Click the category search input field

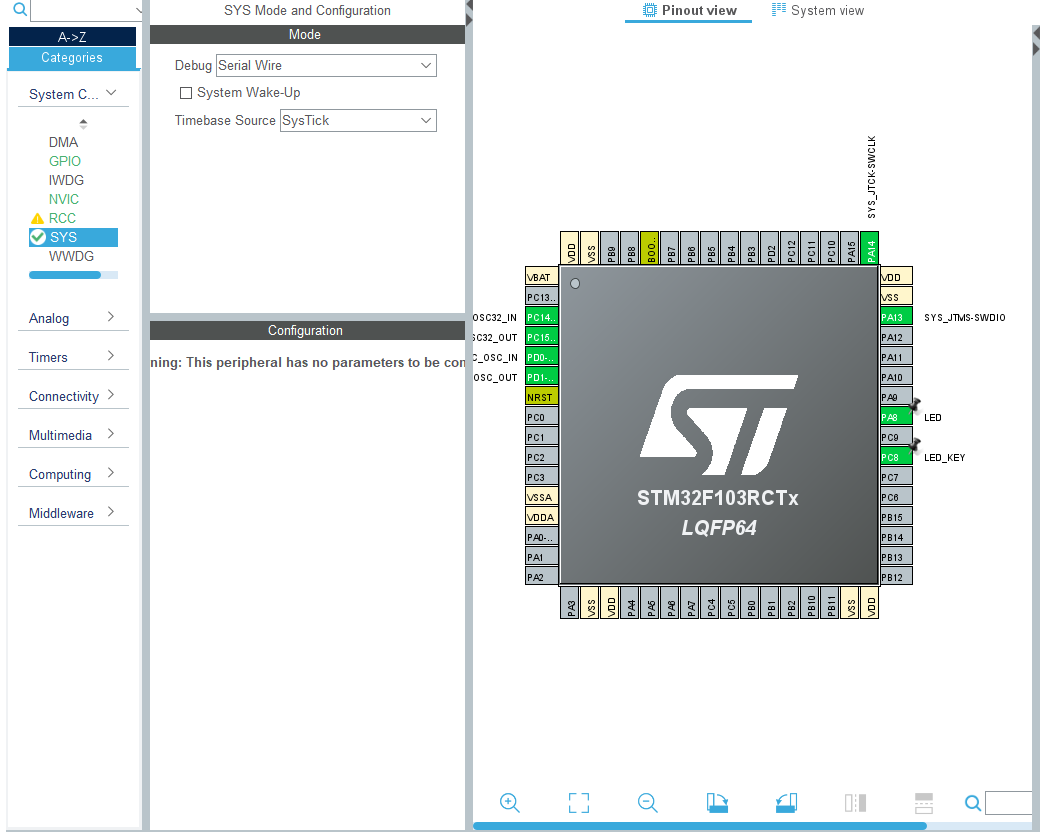tap(82, 10)
